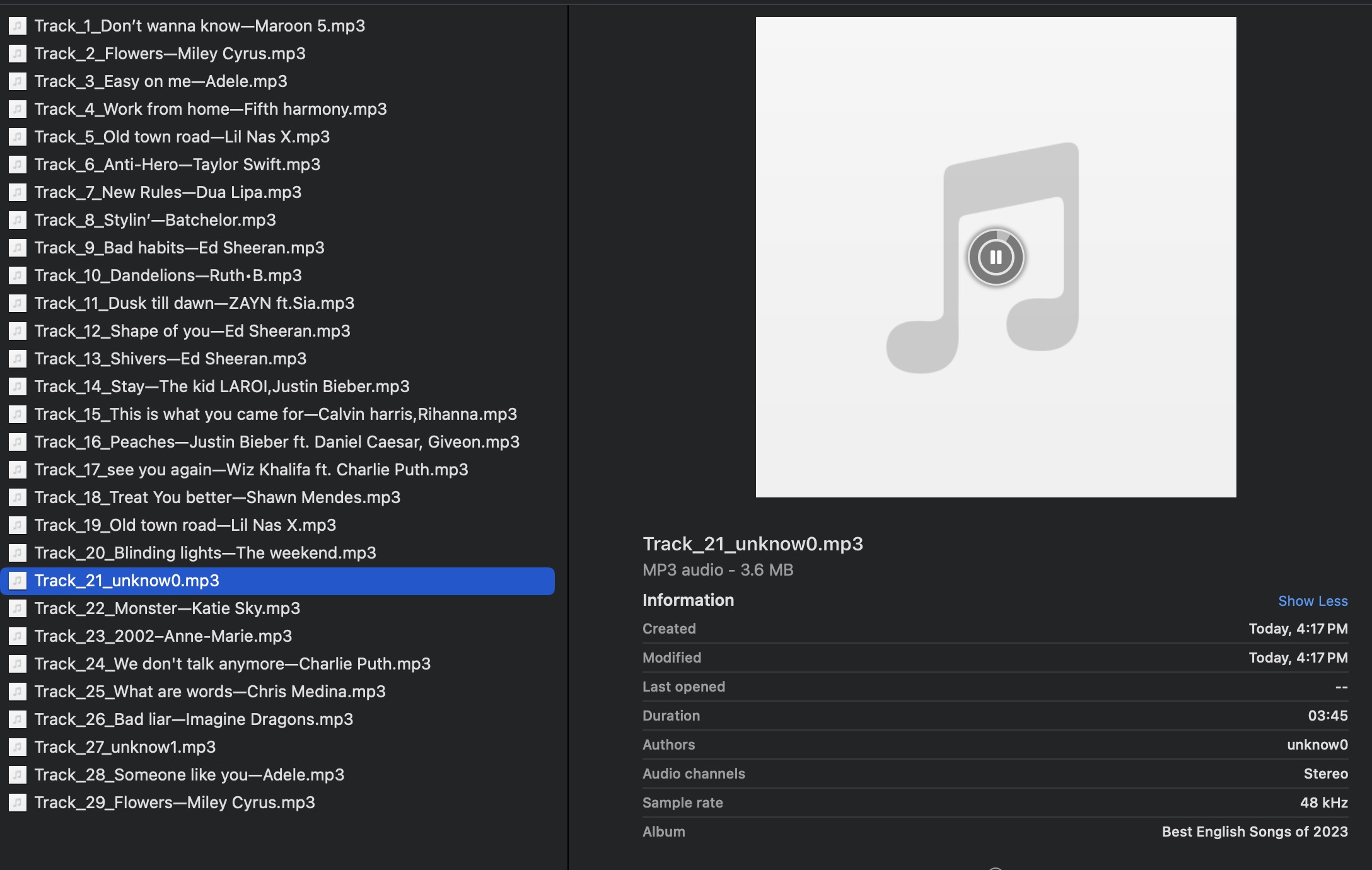Click the mp3 icon beside Track_14_Stay
The width and height of the screenshot is (1372, 870).
coord(18,386)
